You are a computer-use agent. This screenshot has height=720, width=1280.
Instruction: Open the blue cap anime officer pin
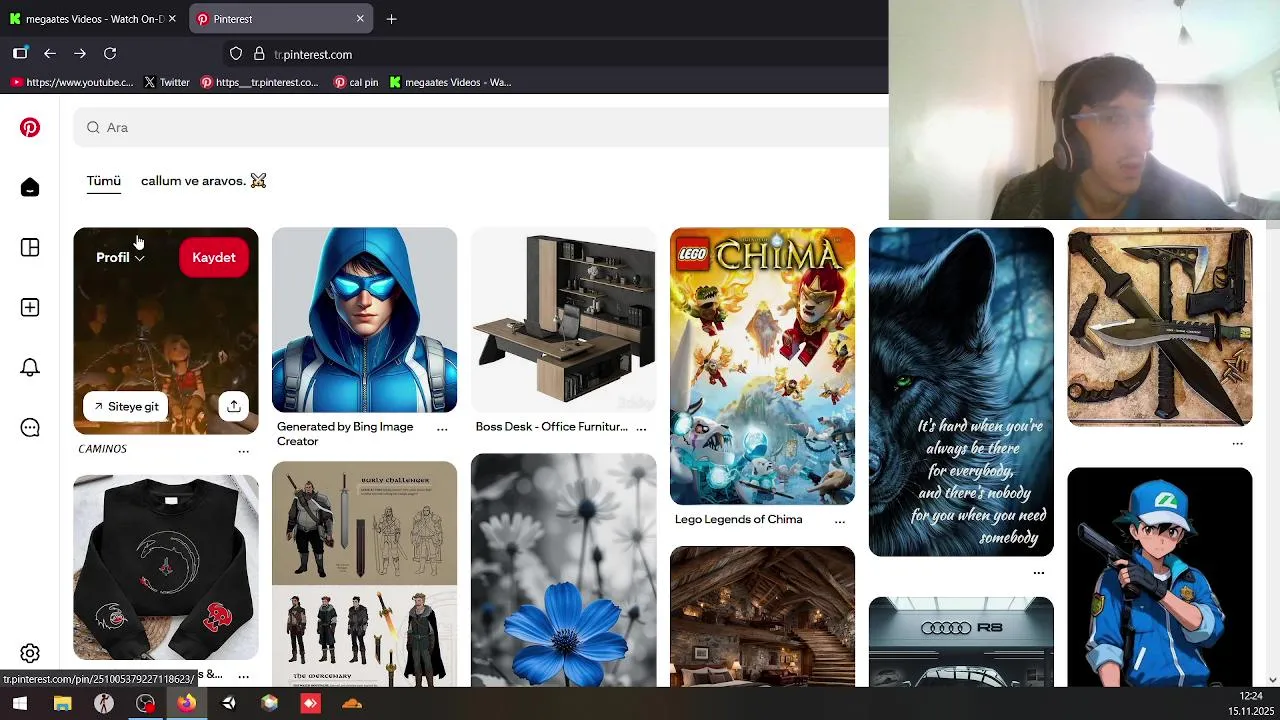point(1160,577)
